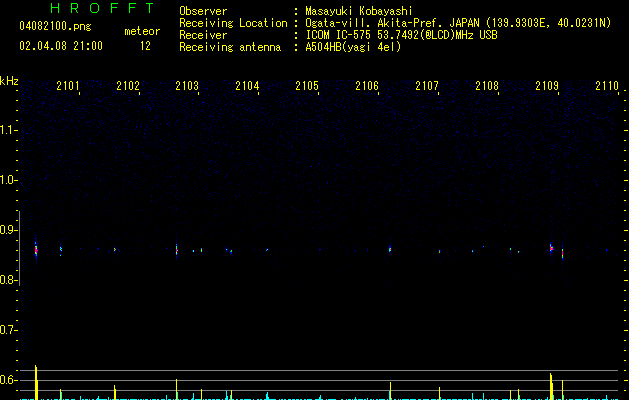The height and width of the screenshot is (400, 629).
Task: Click the 1.0 kHz axis label
Action: coord(8,180)
